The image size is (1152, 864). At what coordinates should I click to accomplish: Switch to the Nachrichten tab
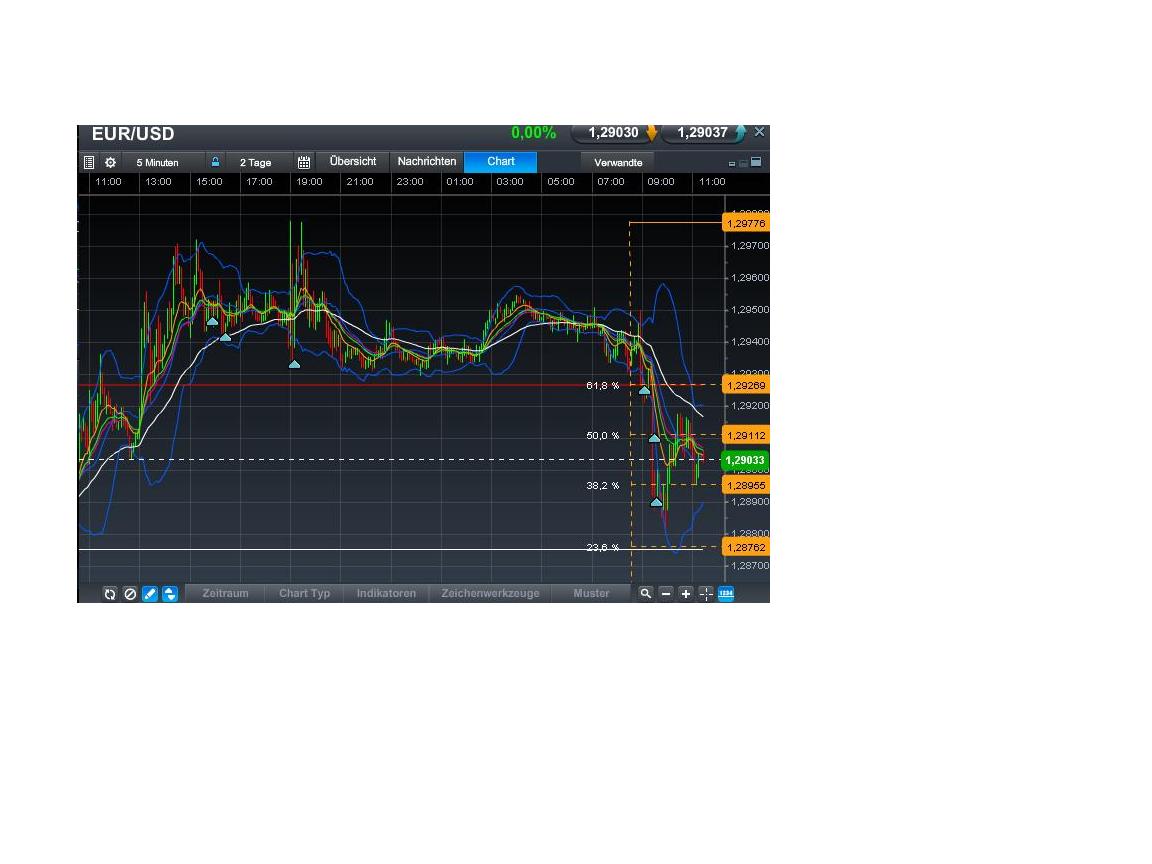pyautogui.click(x=427, y=162)
